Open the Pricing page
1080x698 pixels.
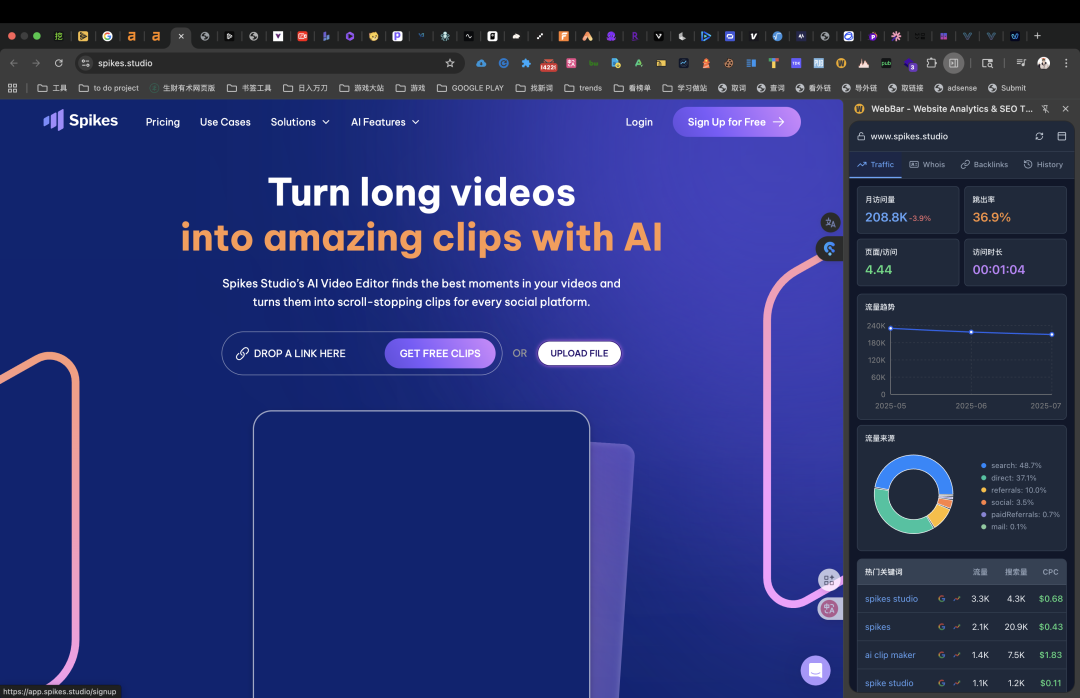163,122
